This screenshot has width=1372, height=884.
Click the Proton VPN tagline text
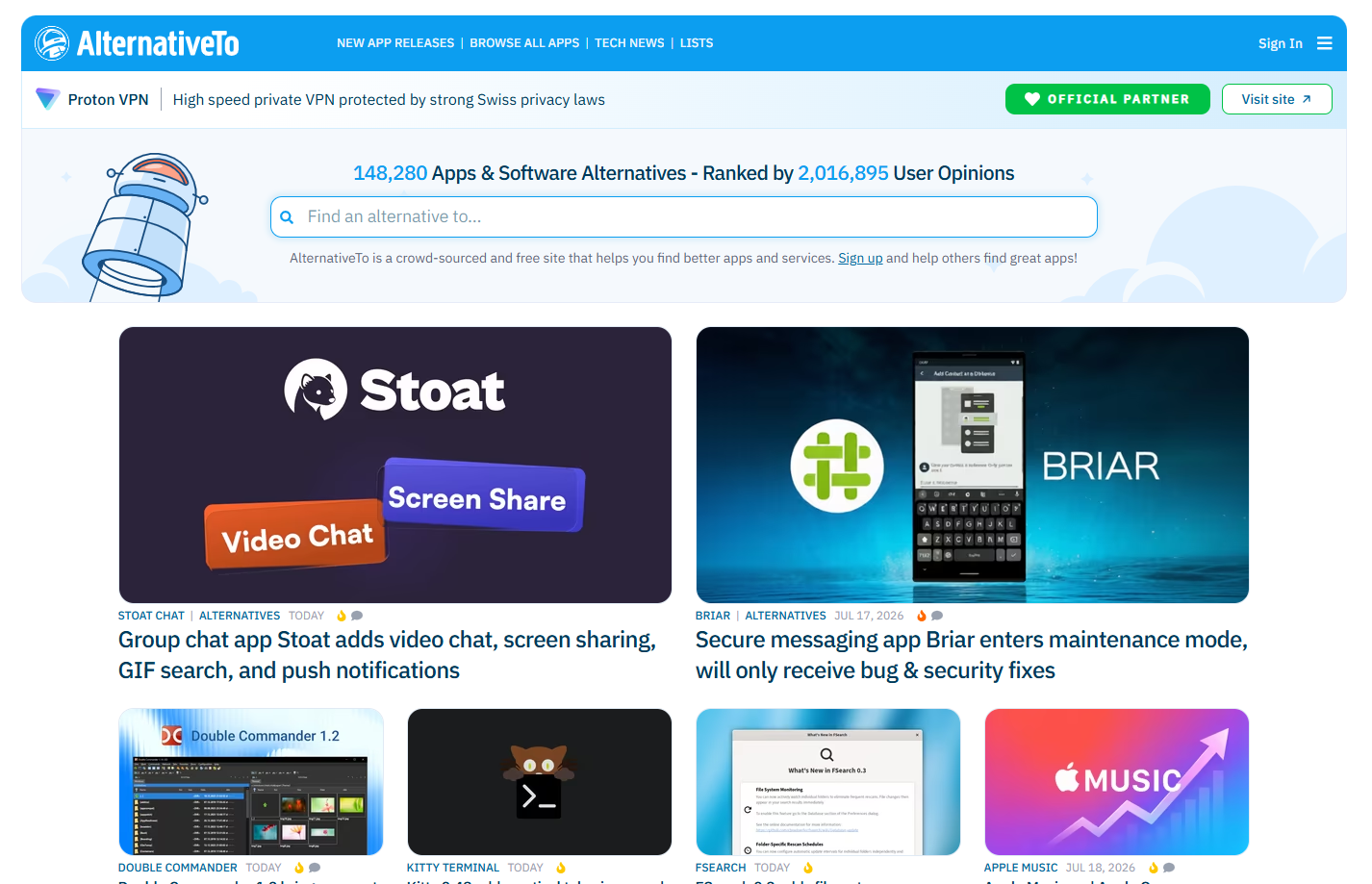pyautogui.click(x=389, y=99)
